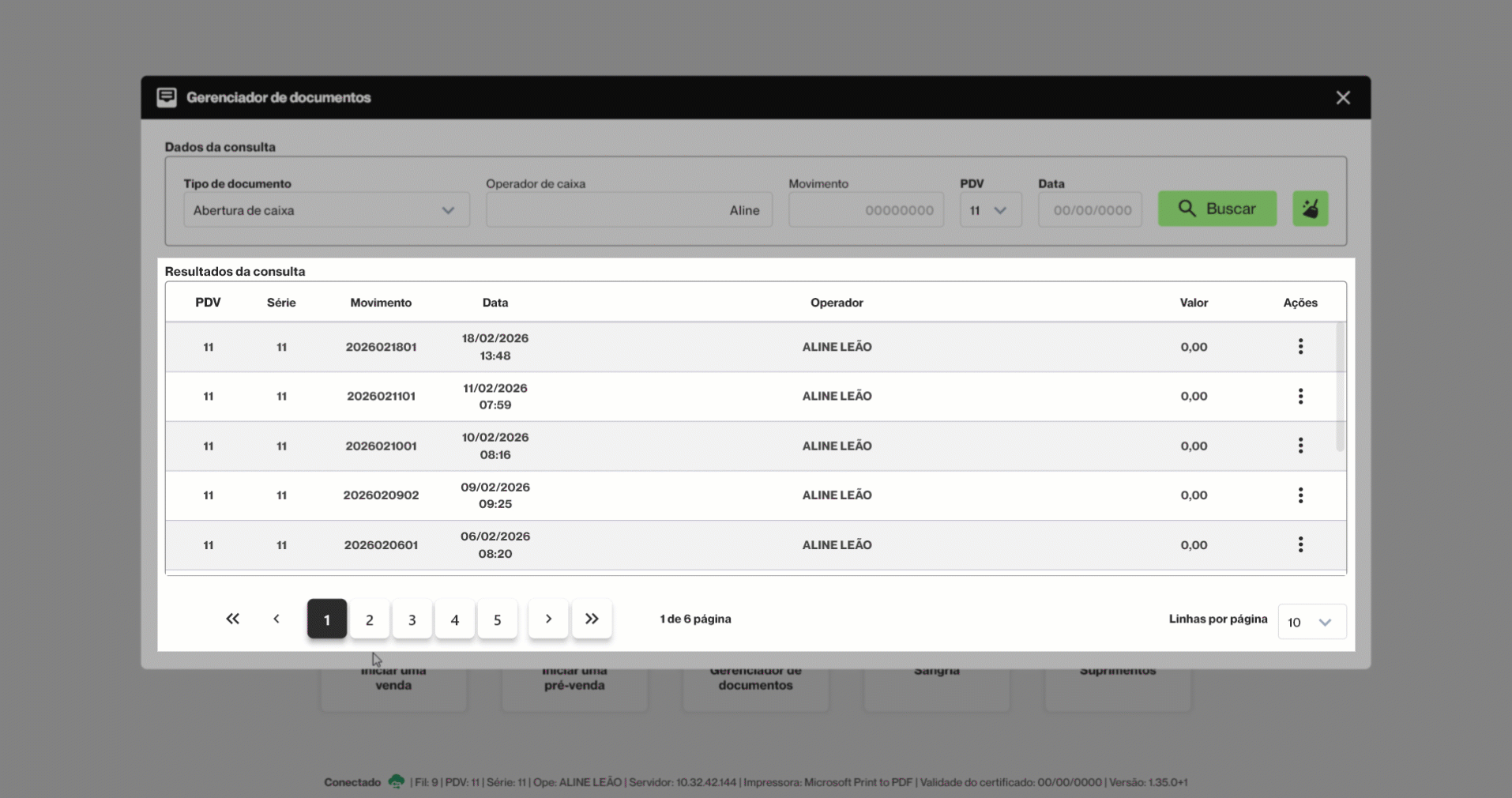1512x798 pixels.
Task: Select page 3 in pagination
Action: [x=412, y=620]
